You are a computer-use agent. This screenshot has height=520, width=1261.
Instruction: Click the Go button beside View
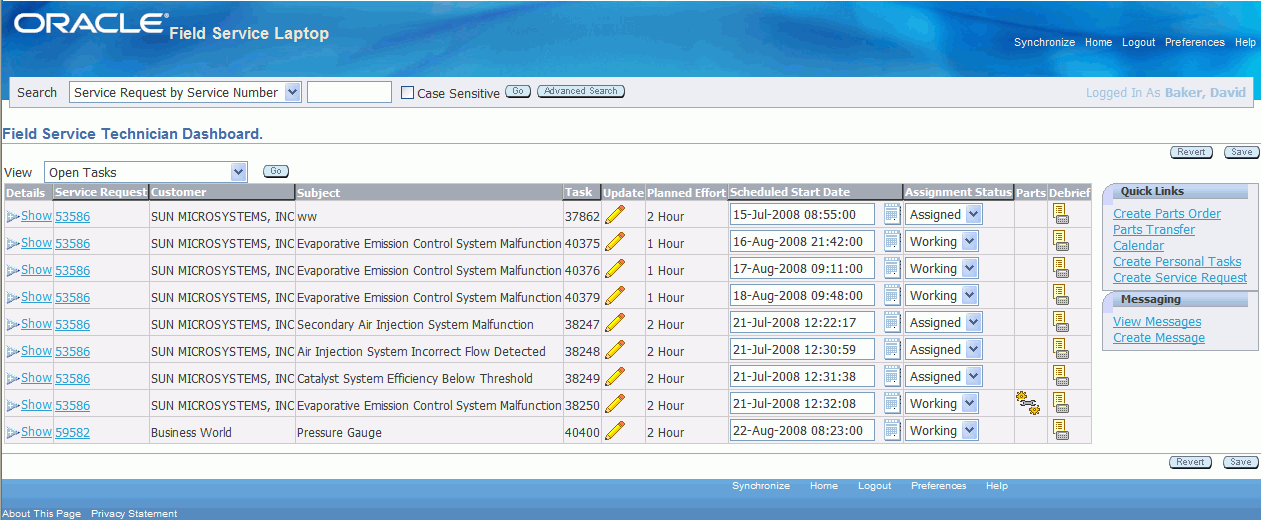pos(276,171)
